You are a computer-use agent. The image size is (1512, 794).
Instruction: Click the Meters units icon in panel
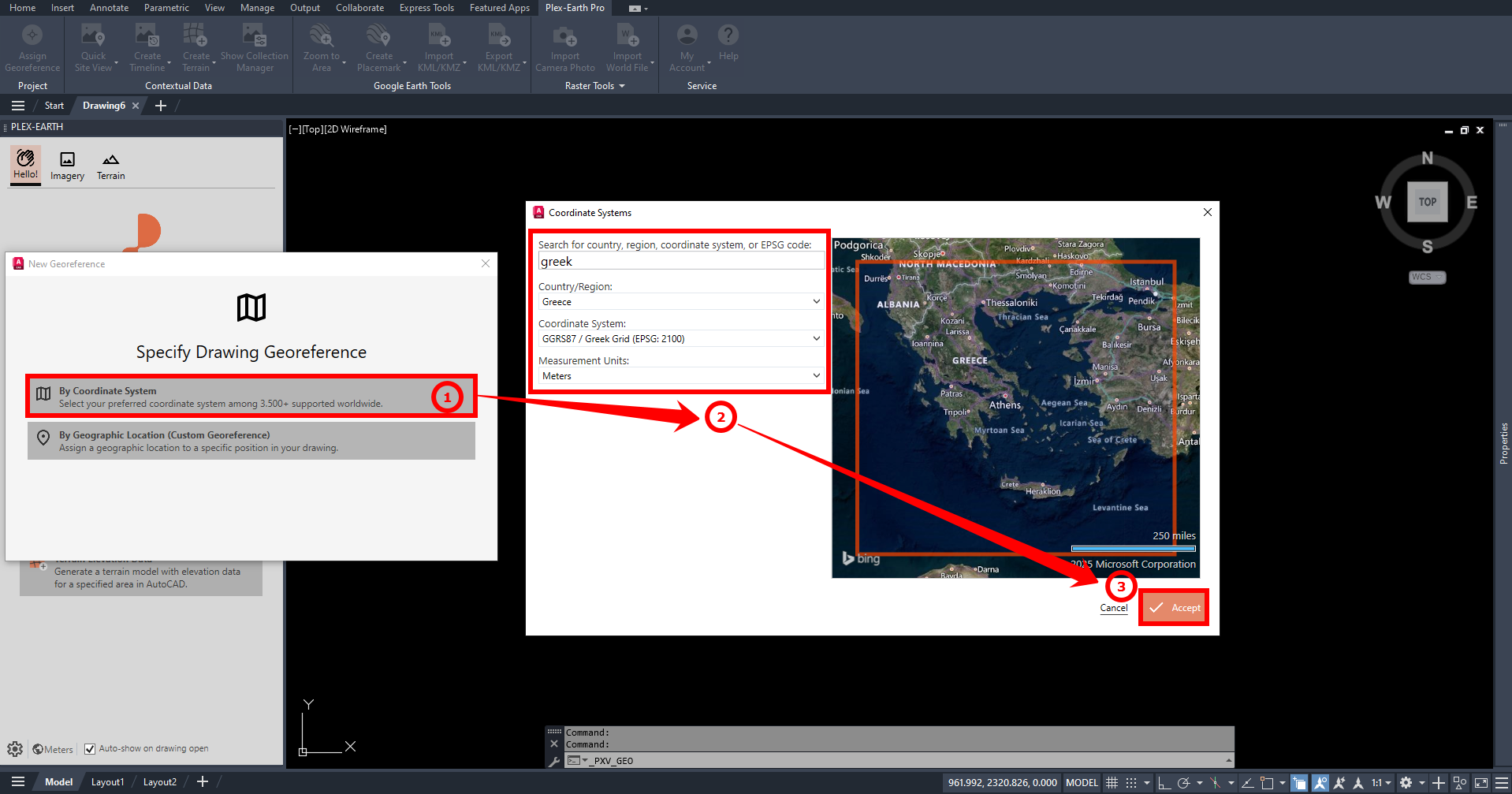(x=38, y=749)
